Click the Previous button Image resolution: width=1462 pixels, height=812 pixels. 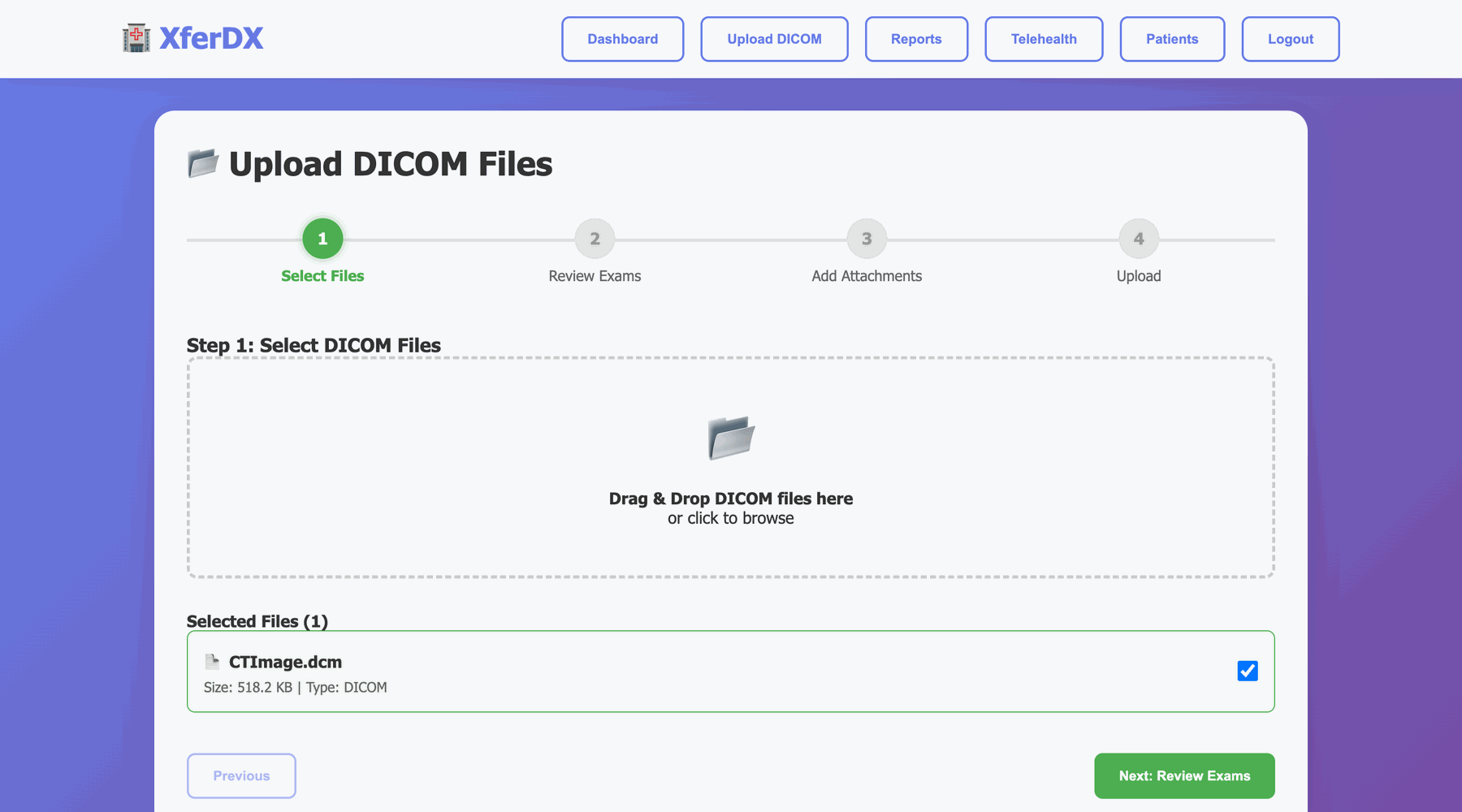(241, 775)
